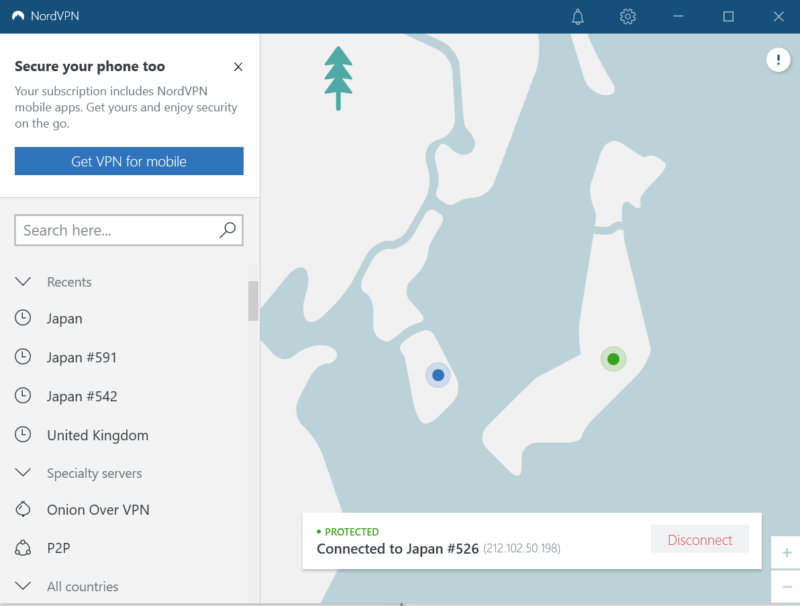Maximize the NordVPN window
The height and width of the screenshot is (606, 800).
728,16
